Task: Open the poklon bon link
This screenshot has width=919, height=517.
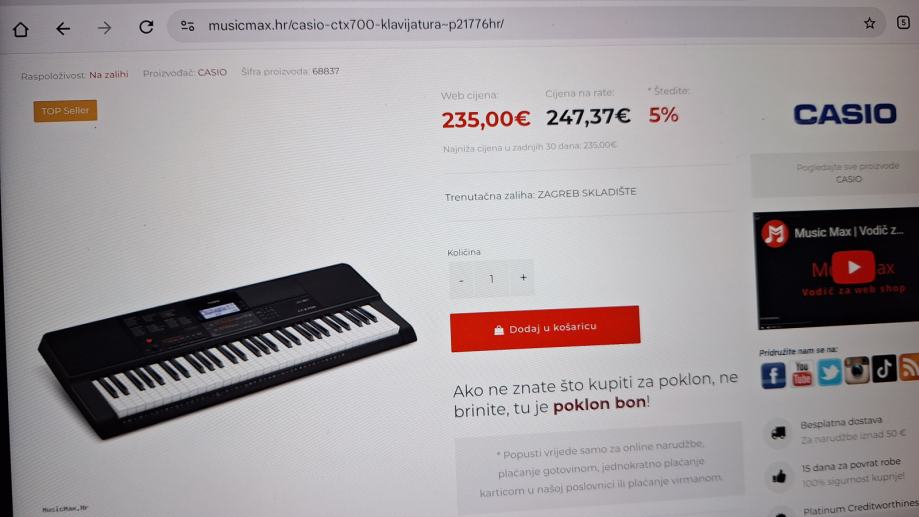Action: (600, 404)
